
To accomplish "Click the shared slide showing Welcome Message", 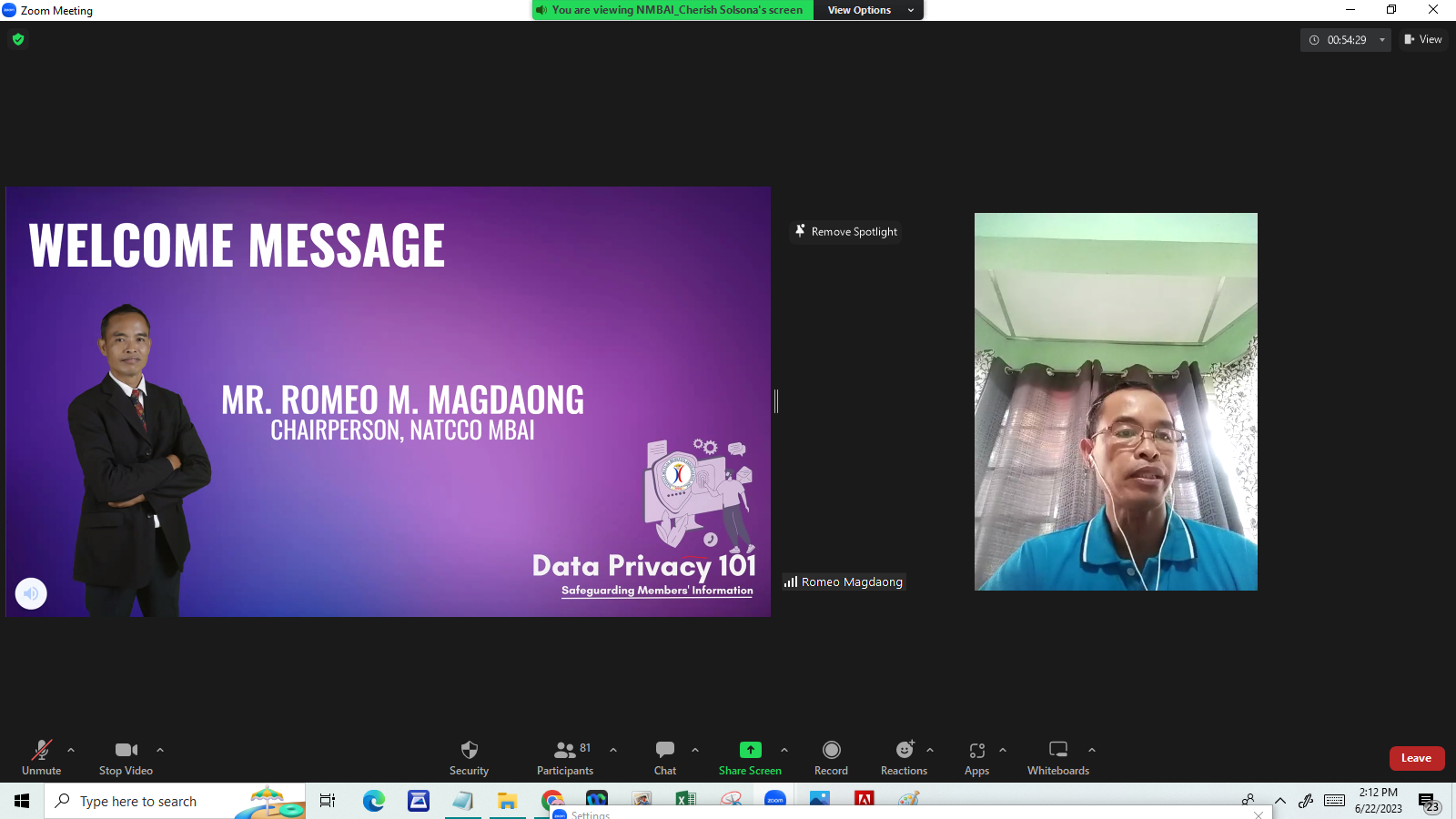I will click(389, 401).
